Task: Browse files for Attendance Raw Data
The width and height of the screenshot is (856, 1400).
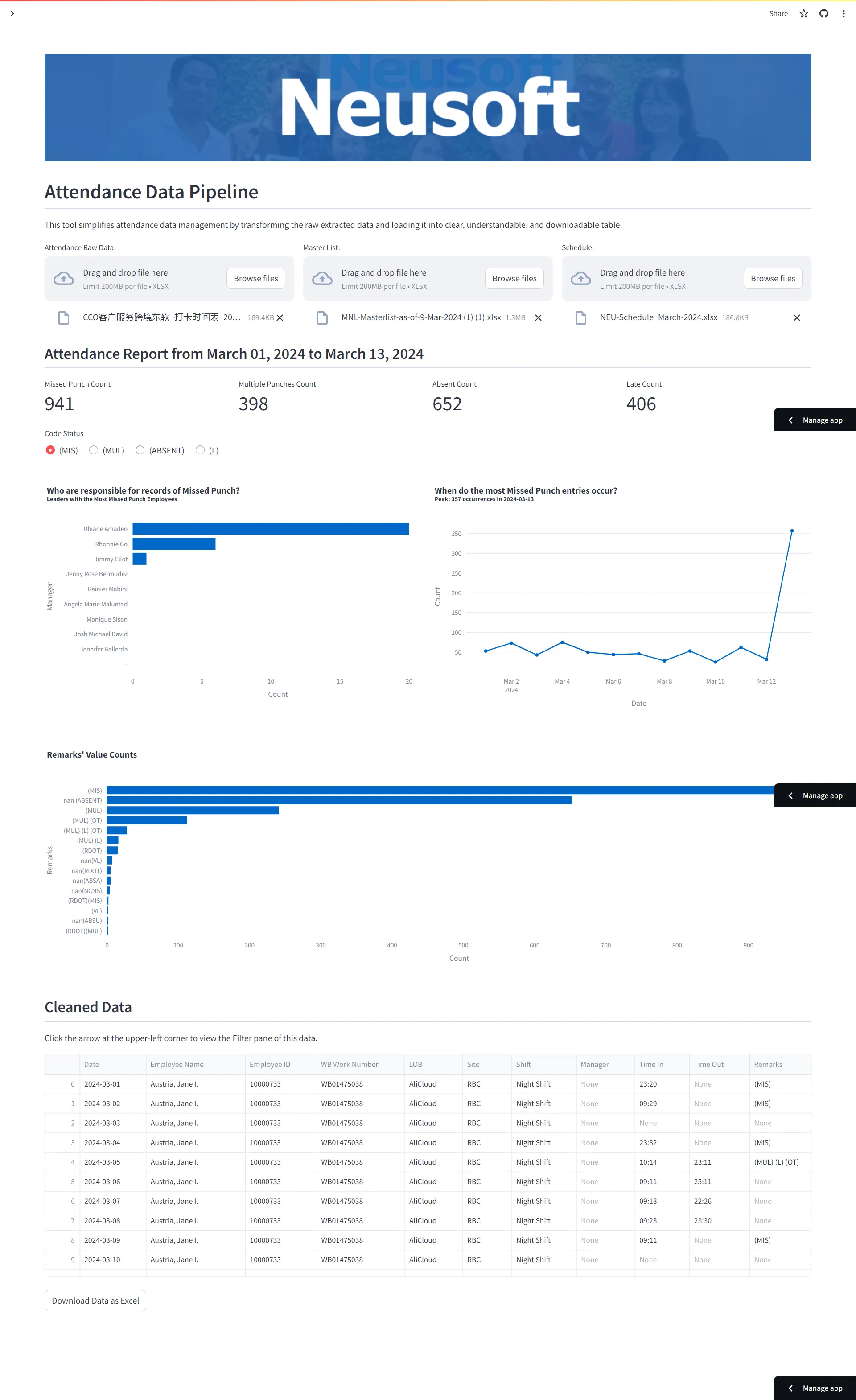Action: click(255, 278)
